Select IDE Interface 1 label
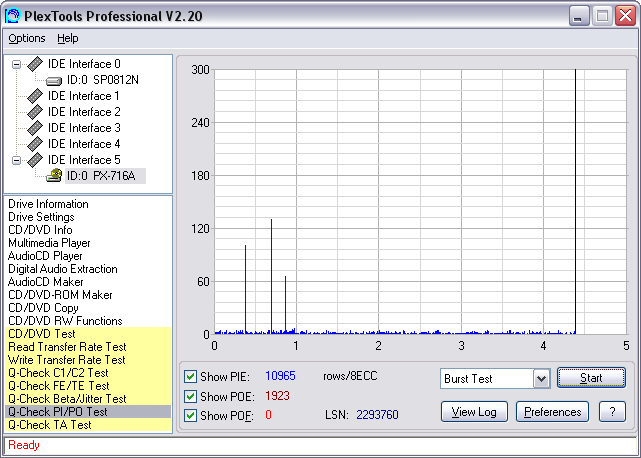This screenshot has height=458, width=641. (x=84, y=96)
